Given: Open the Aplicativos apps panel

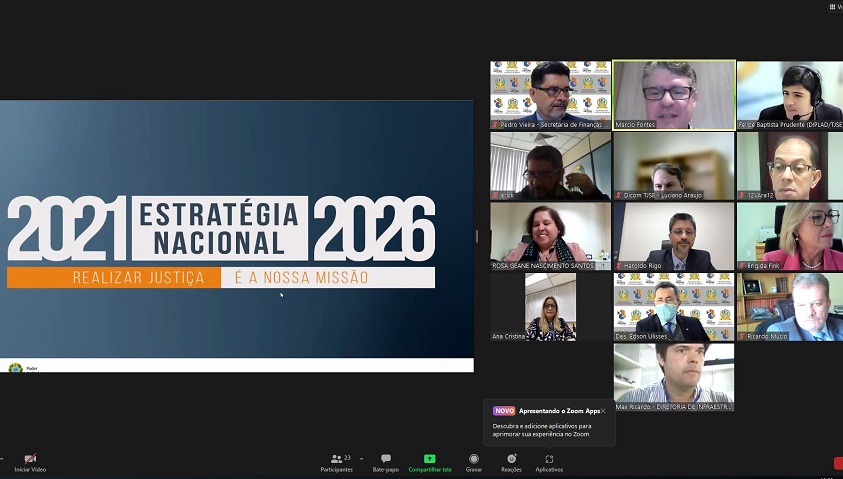Looking at the screenshot, I should coord(549,459).
